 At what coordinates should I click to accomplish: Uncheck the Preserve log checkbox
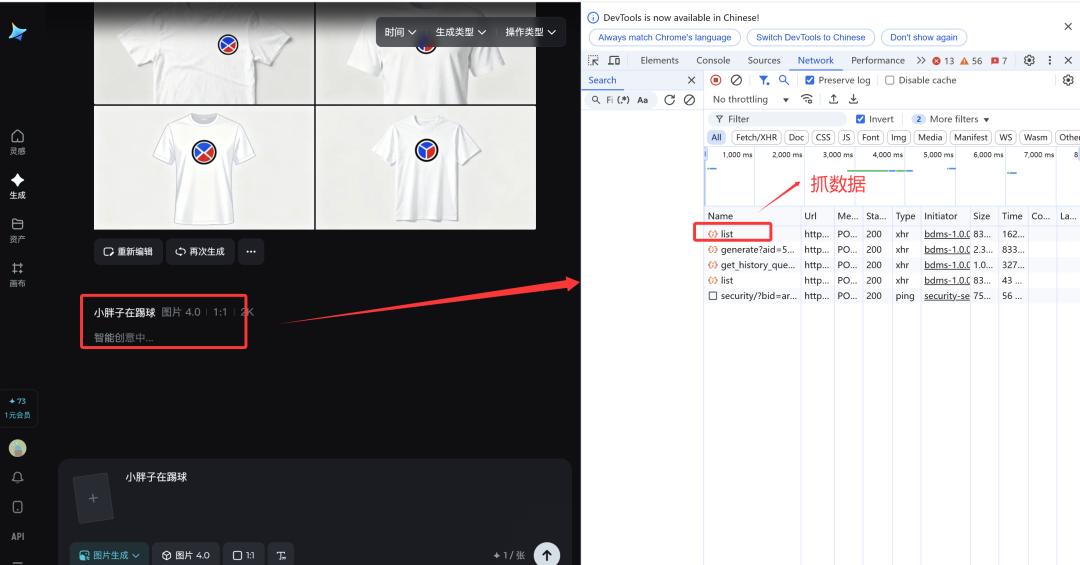[x=810, y=80]
